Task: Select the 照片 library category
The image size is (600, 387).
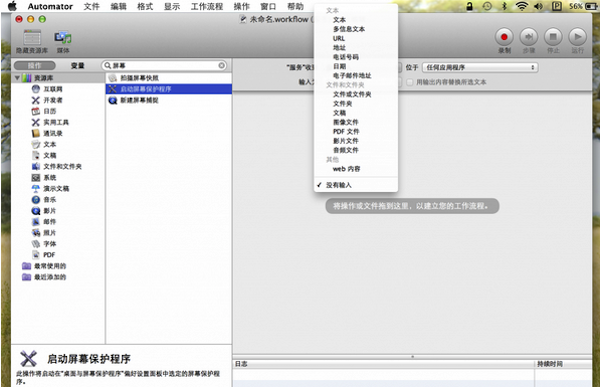Action: pyautogui.click(x=49, y=233)
